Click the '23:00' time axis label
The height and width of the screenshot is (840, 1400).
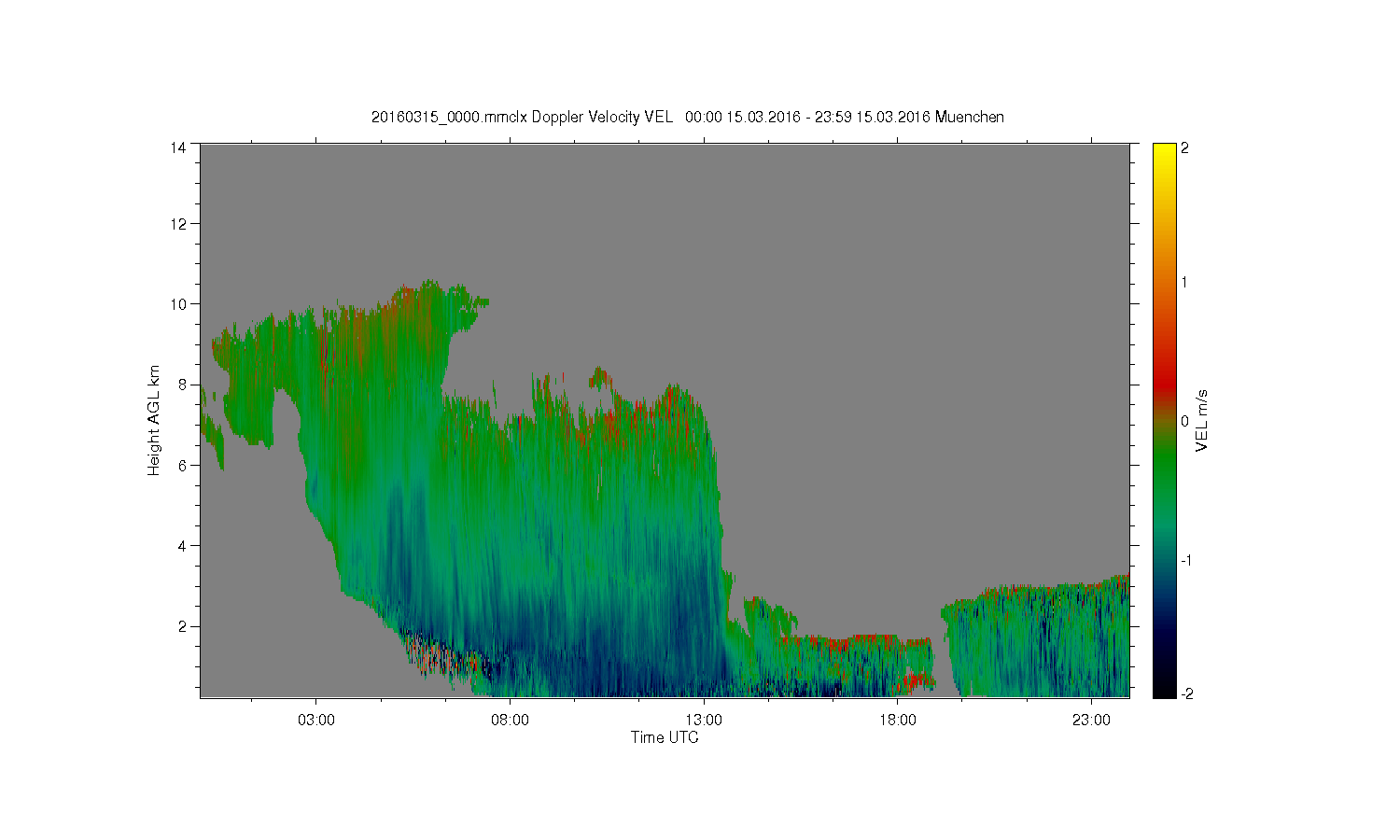click(1091, 720)
